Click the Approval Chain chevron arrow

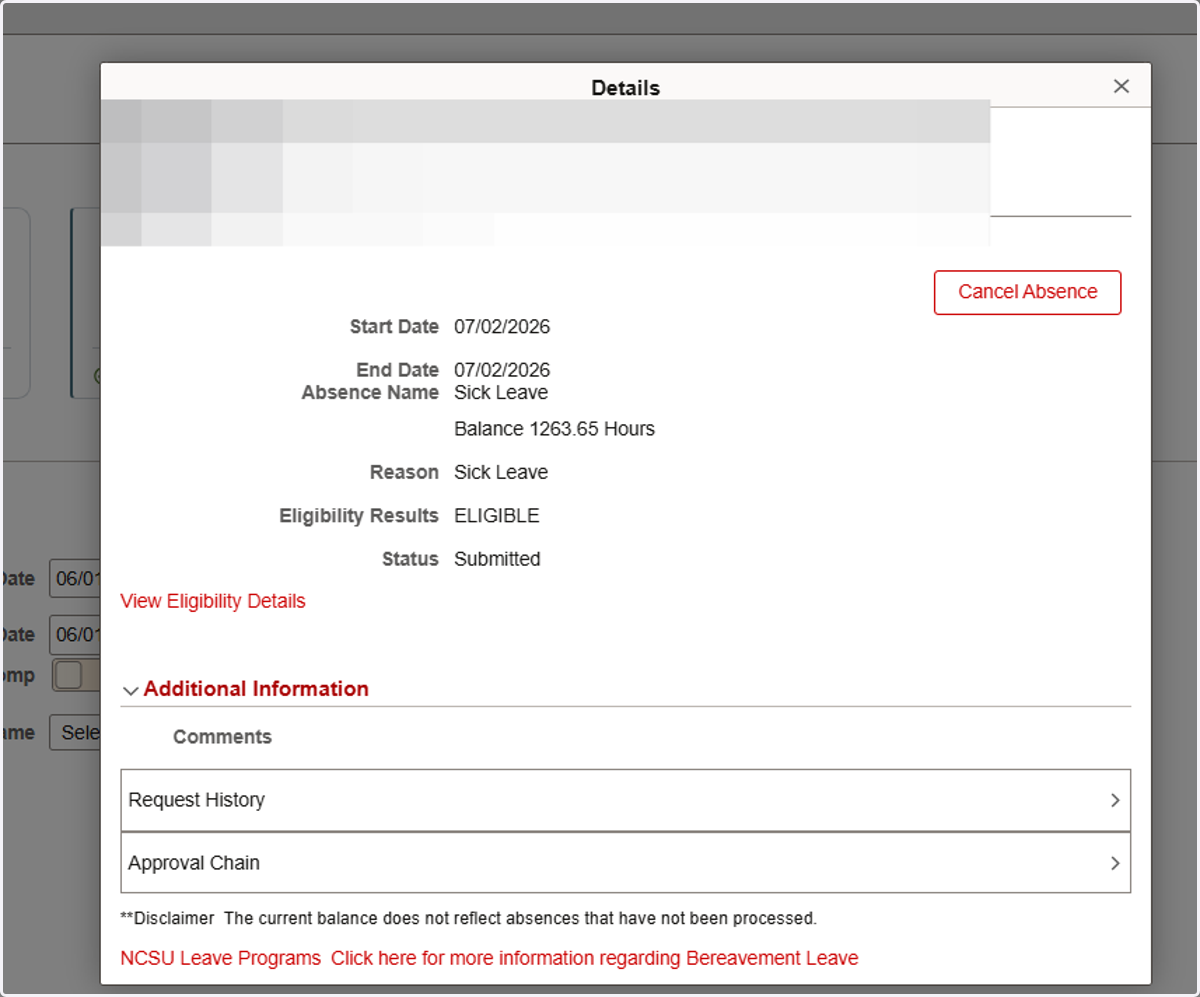[x=1115, y=863]
